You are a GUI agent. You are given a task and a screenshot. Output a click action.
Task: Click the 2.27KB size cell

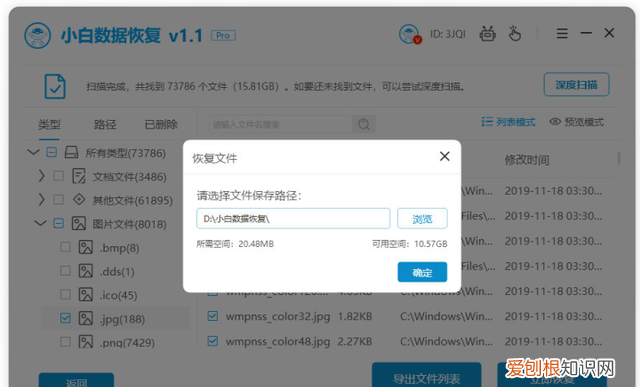pyautogui.click(x=355, y=341)
